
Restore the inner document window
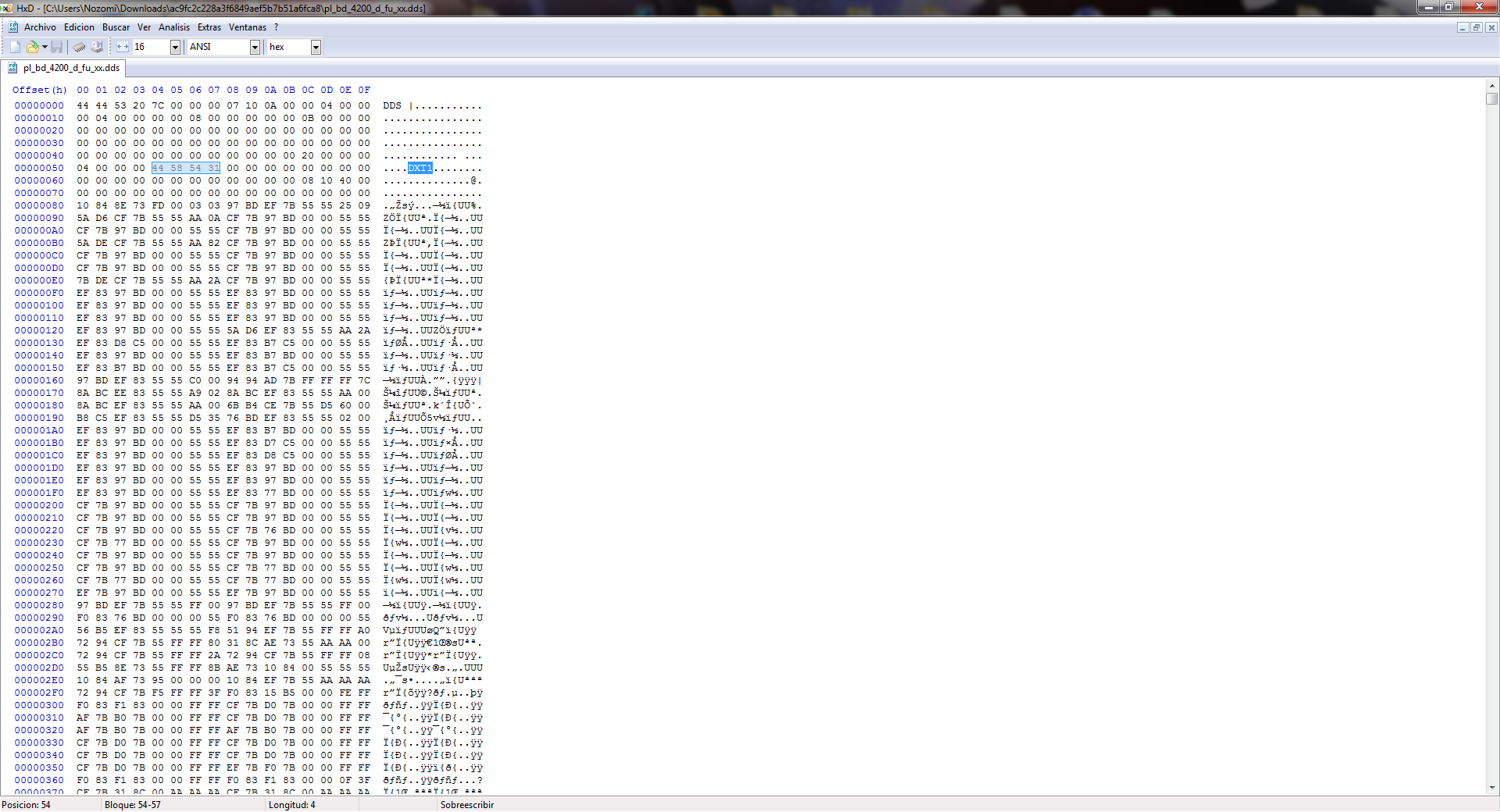(x=1476, y=27)
